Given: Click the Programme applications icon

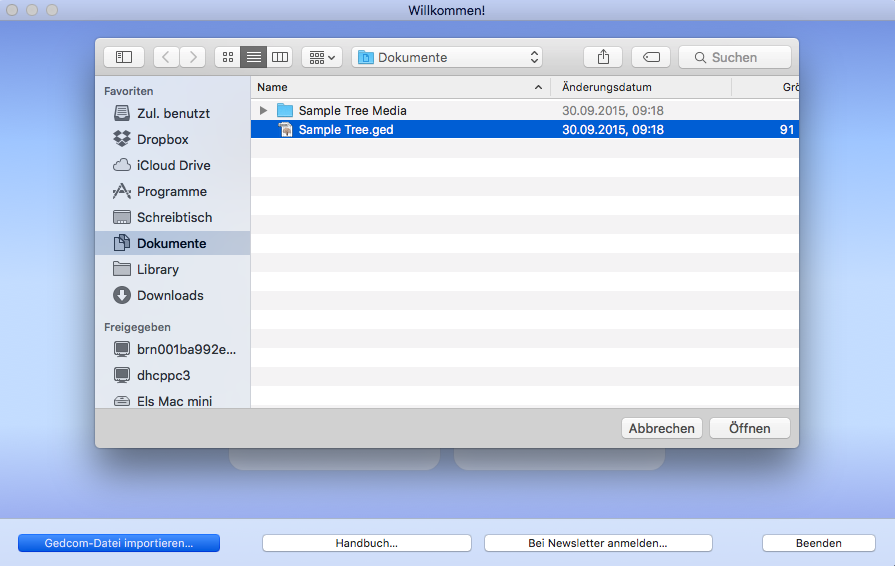Looking at the screenshot, I should [122, 191].
